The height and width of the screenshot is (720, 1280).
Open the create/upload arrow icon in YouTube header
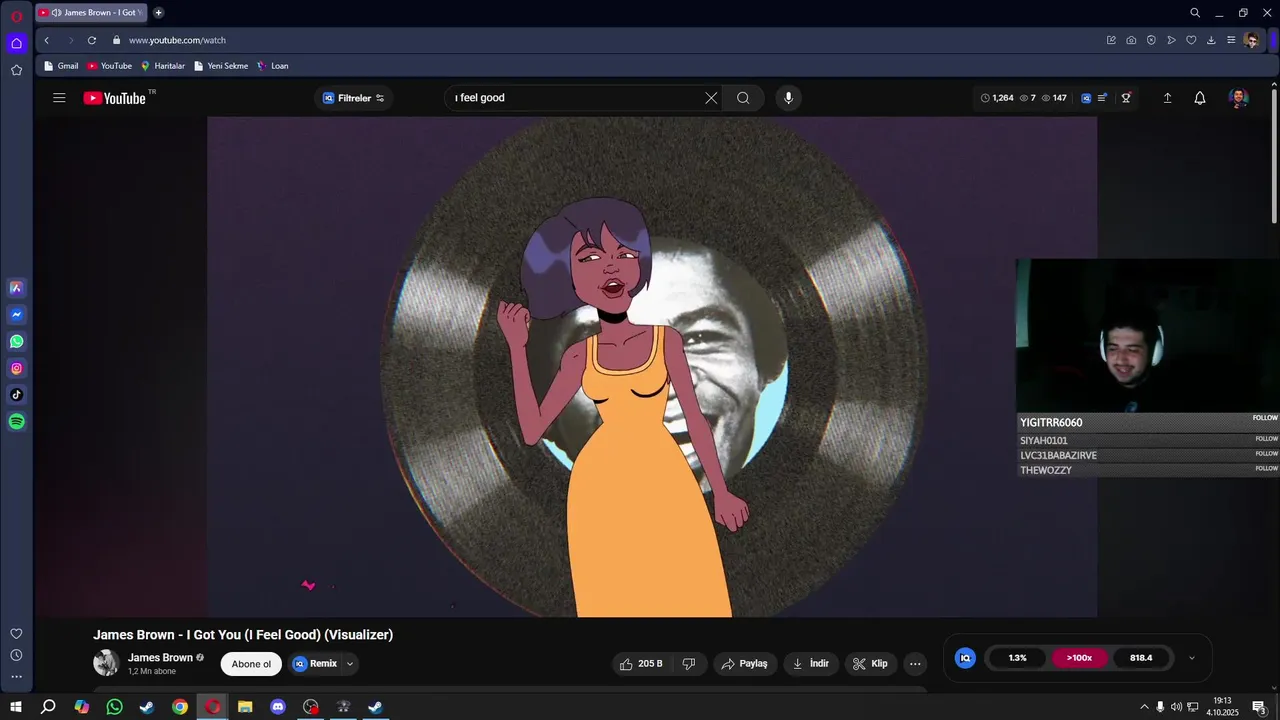(1167, 98)
